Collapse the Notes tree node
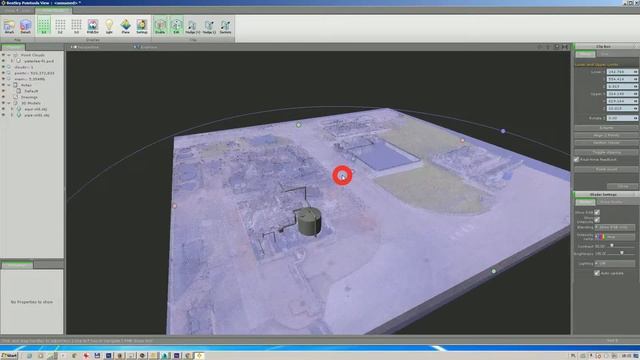This screenshot has width=640, height=360. [x=9, y=85]
